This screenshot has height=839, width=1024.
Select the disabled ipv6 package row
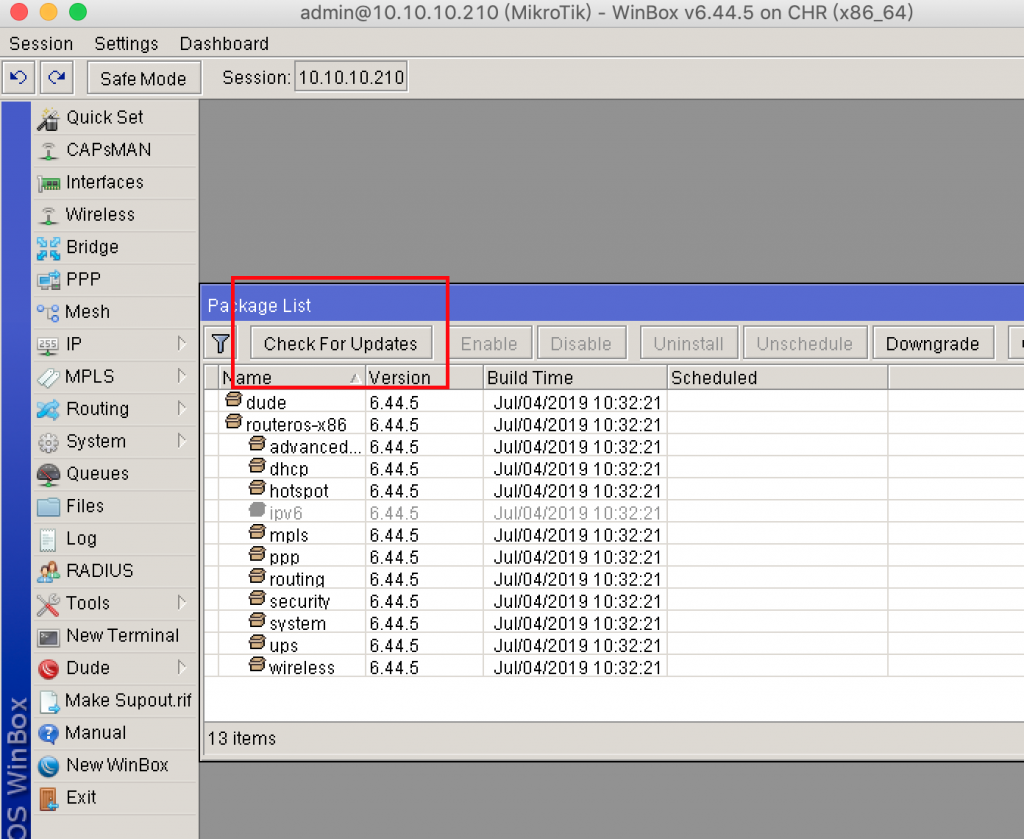[x=614, y=513]
